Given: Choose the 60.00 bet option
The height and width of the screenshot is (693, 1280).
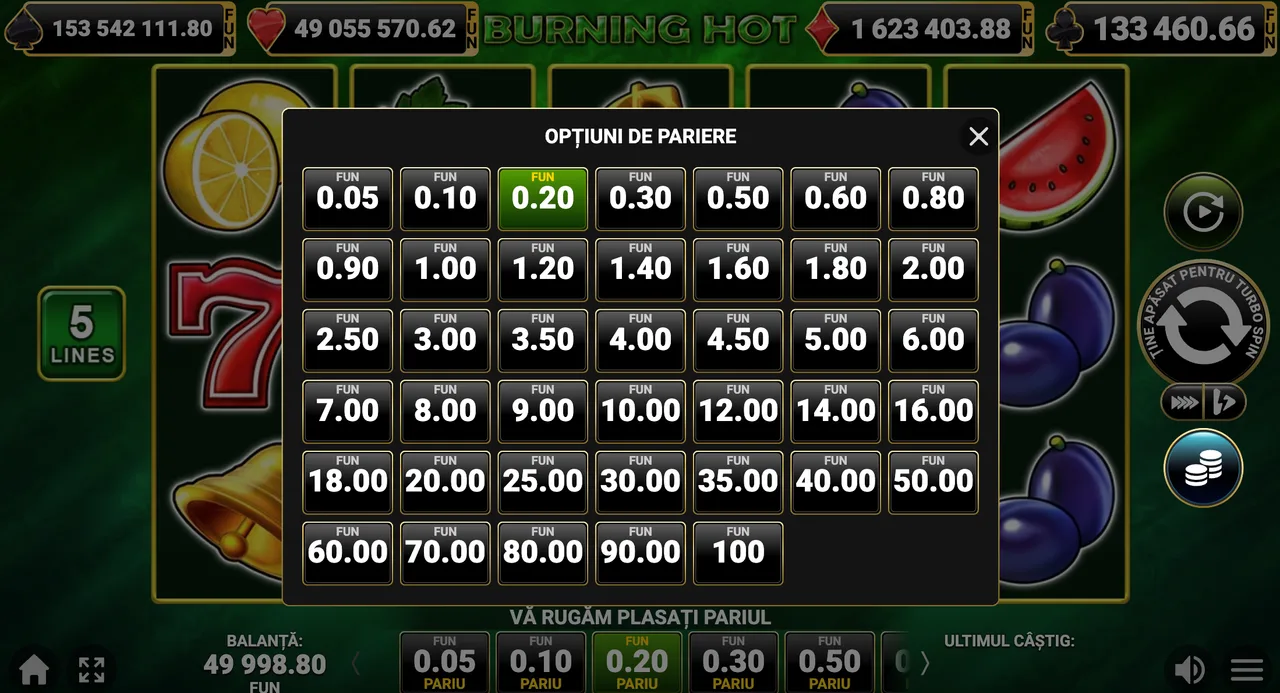Looking at the screenshot, I should (348, 554).
